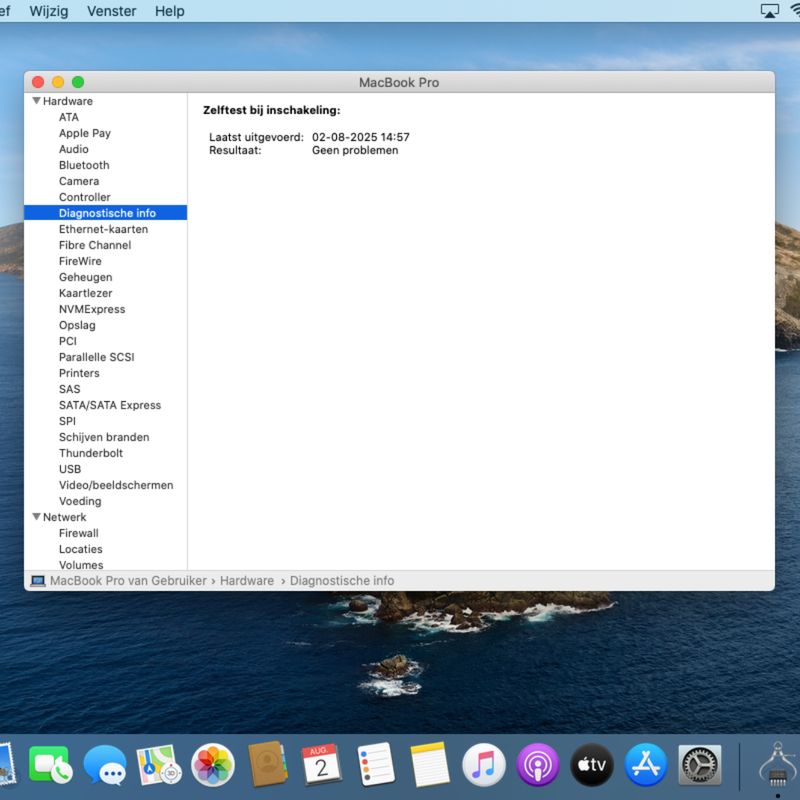Open AirPlay menu bar icon
Image resolution: width=800 pixels, height=800 pixels.
point(769,11)
